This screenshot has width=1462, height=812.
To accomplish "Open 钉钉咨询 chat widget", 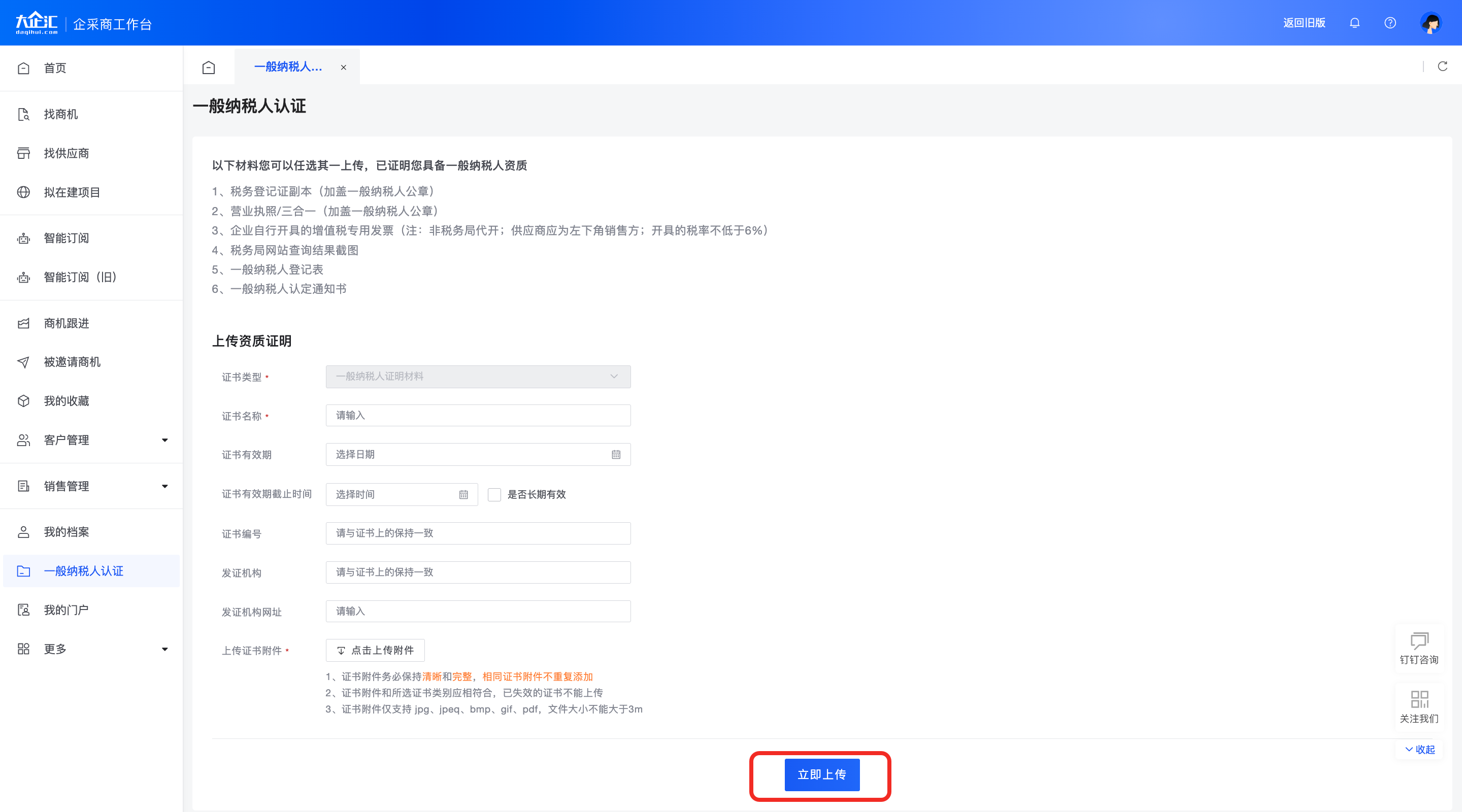I will (1419, 649).
